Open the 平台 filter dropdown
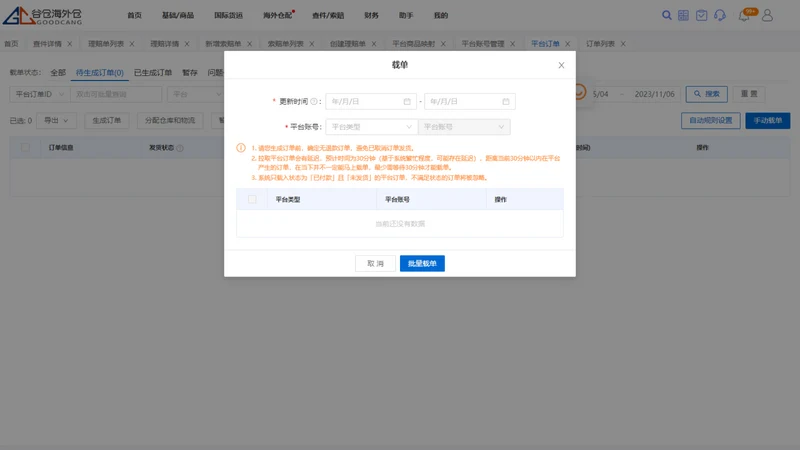The height and width of the screenshot is (450, 800). [195, 94]
